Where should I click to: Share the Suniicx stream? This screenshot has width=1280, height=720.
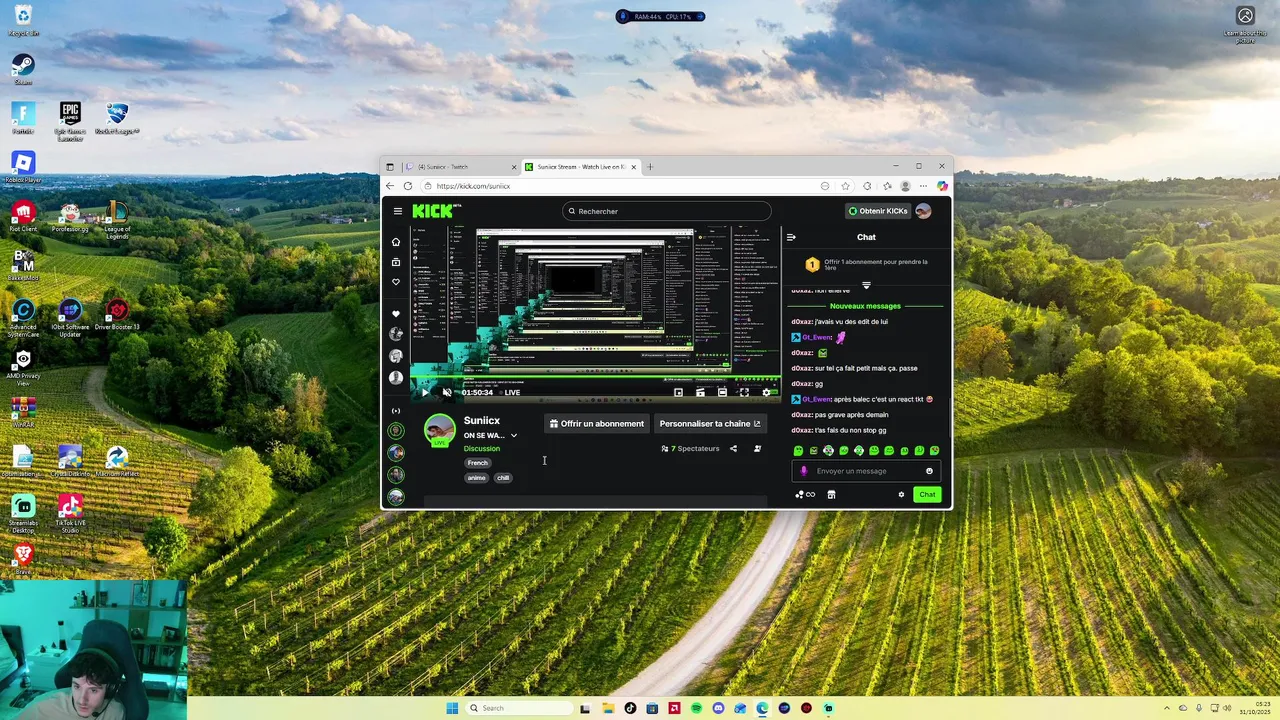(x=733, y=449)
